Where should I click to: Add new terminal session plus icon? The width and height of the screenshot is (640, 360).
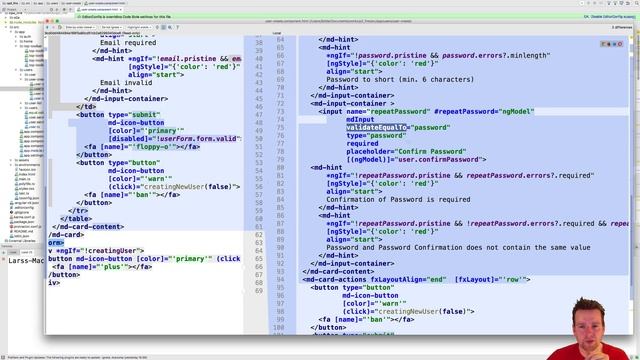tap(4, 253)
